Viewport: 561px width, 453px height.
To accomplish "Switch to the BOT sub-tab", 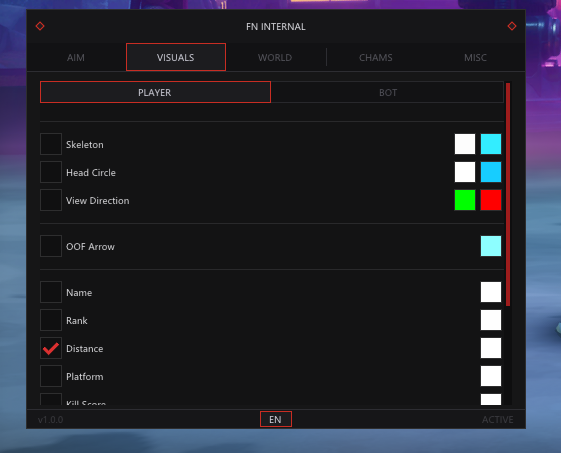I will tap(388, 92).
